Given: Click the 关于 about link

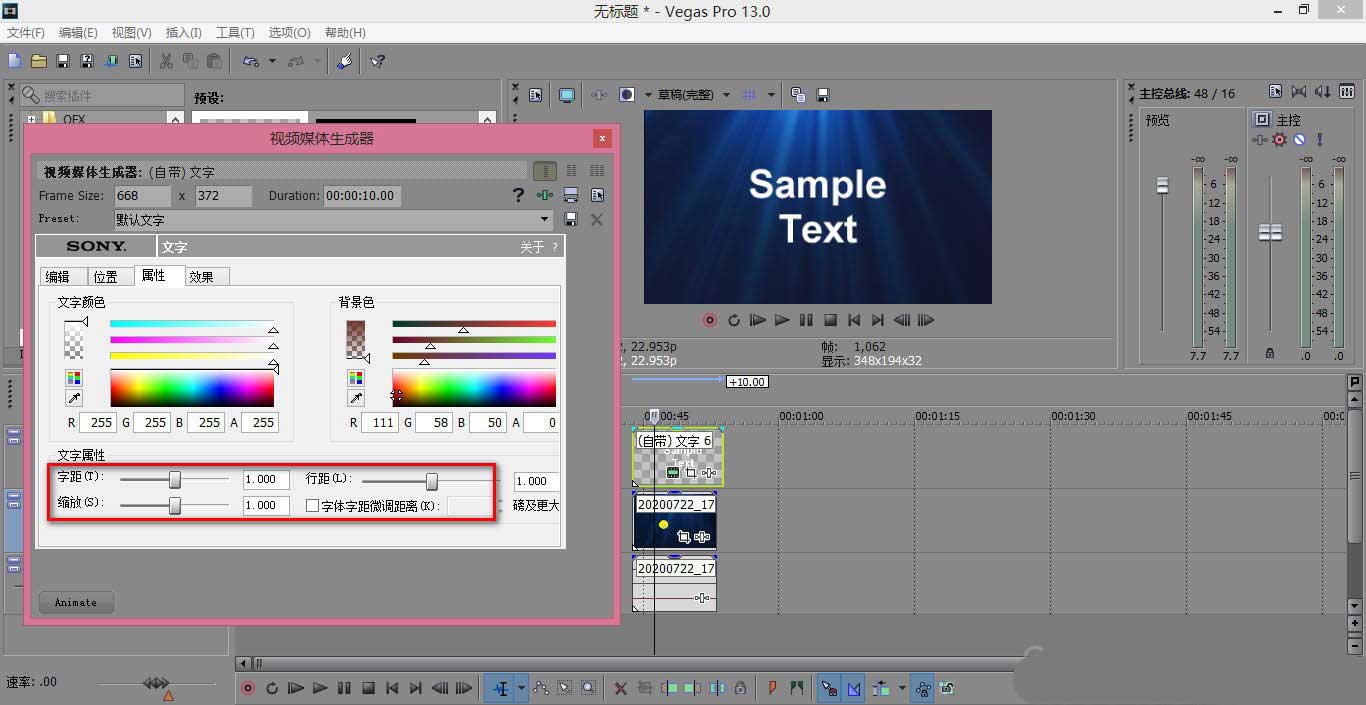Looking at the screenshot, I should click(x=533, y=247).
